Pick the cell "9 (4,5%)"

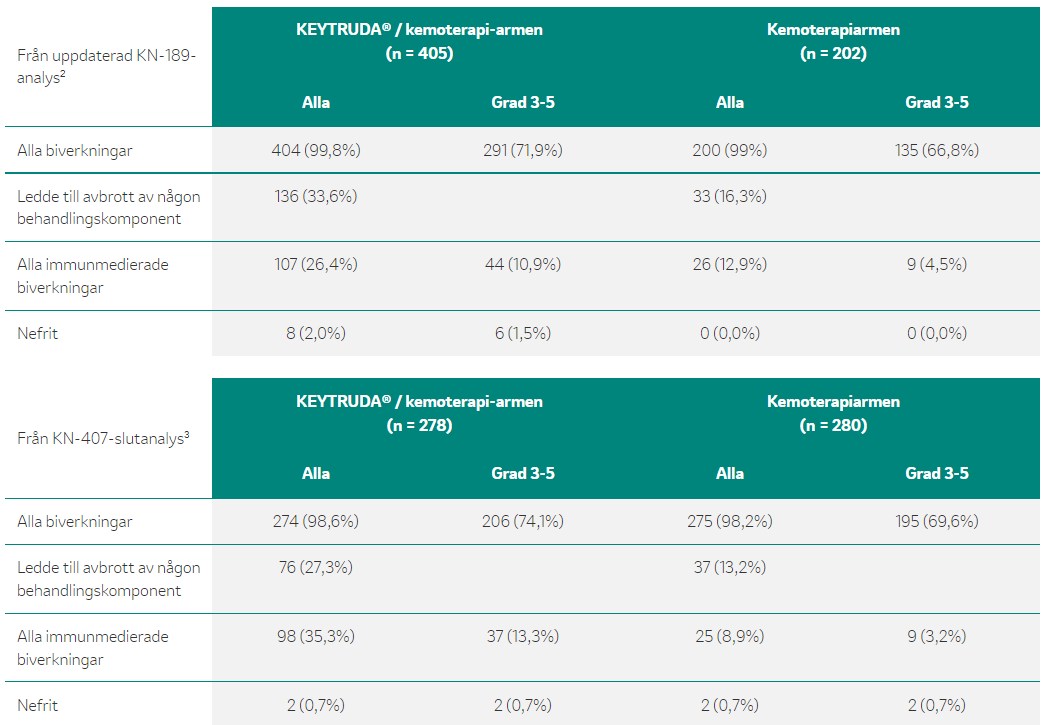(x=937, y=265)
